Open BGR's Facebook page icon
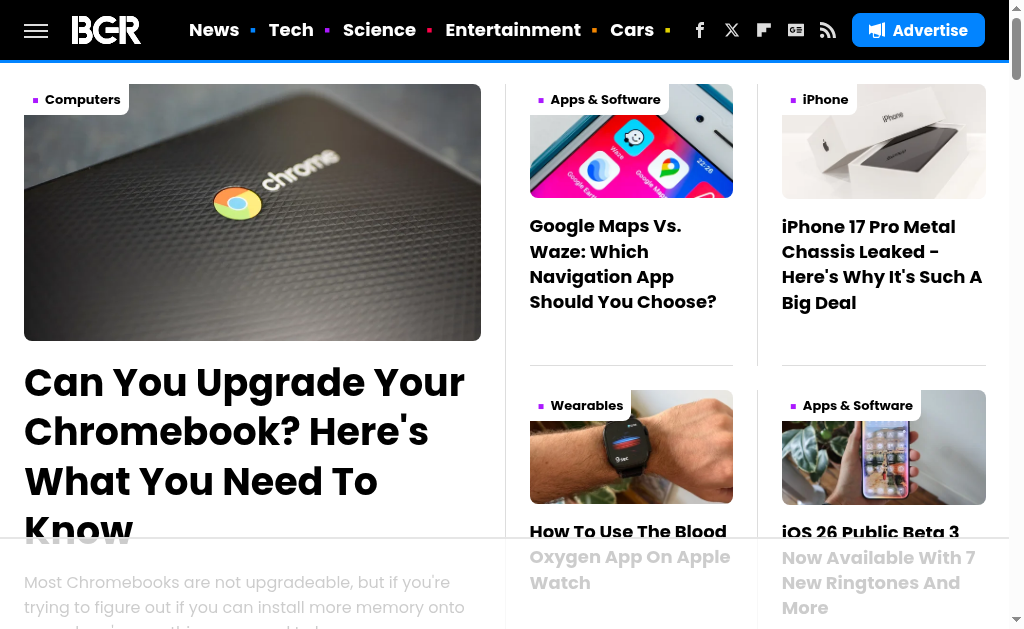The image size is (1024, 629). pos(699,30)
